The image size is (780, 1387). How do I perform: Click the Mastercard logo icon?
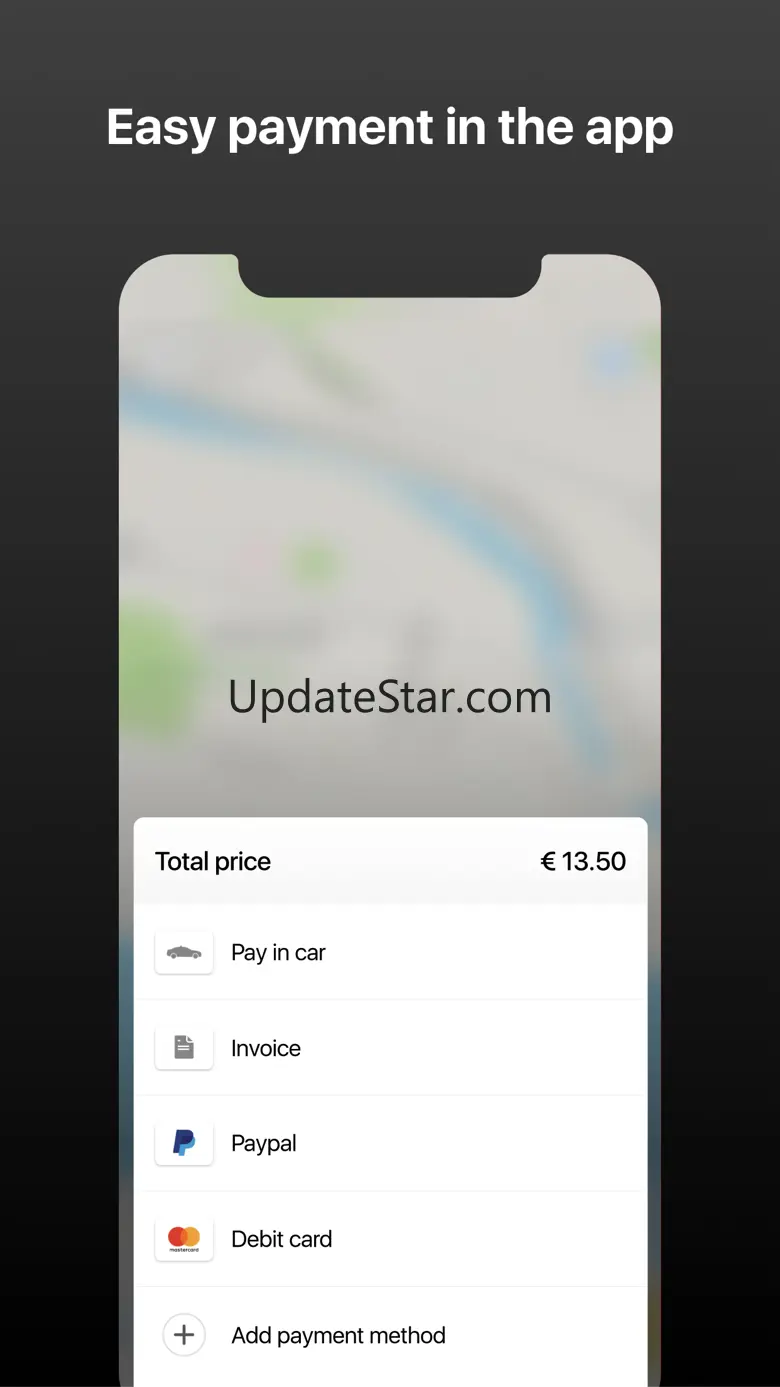[184, 1239]
